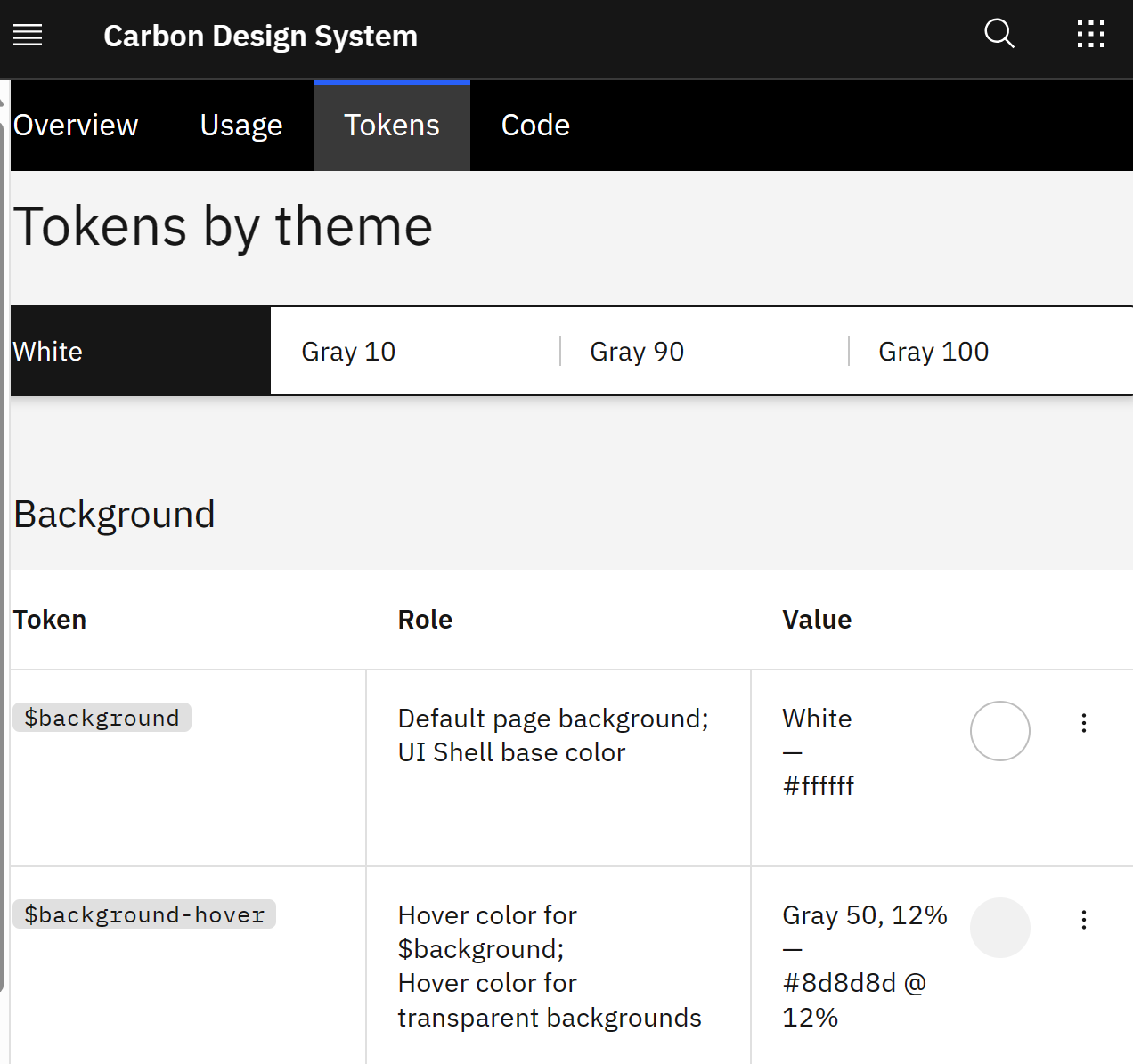This screenshot has width=1133, height=1064.
Task: Open the overflow menu for $background token
Action: pyautogui.click(x=1083, y=724)
